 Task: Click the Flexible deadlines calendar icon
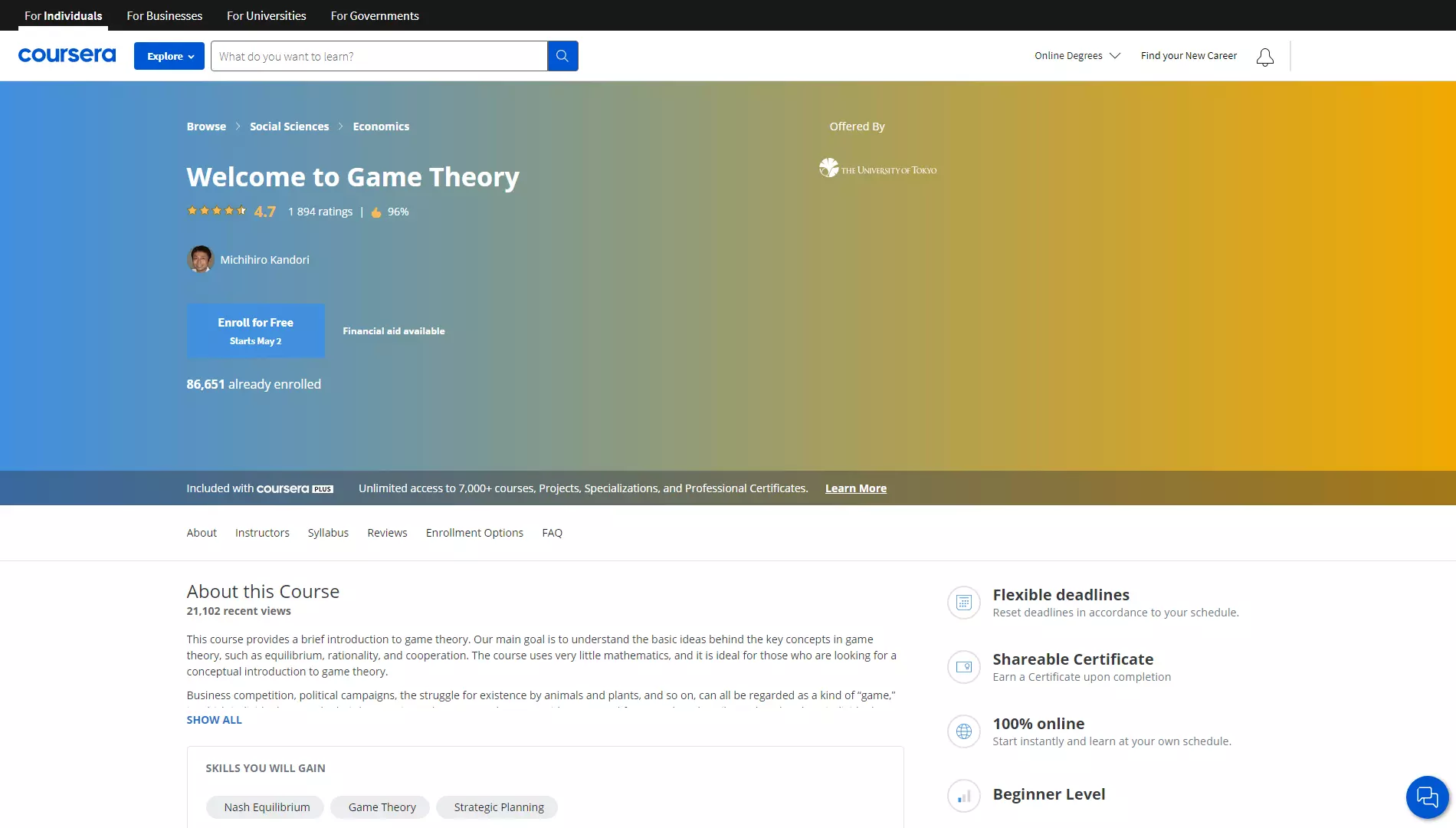coord(964,603)
